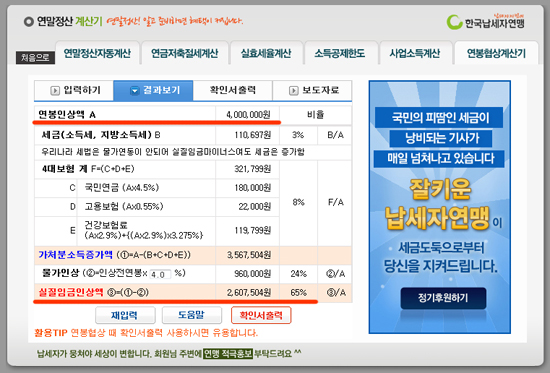
Task: Click the F/A formula cell
Action: pyautogui.click(x=336, y=202)
